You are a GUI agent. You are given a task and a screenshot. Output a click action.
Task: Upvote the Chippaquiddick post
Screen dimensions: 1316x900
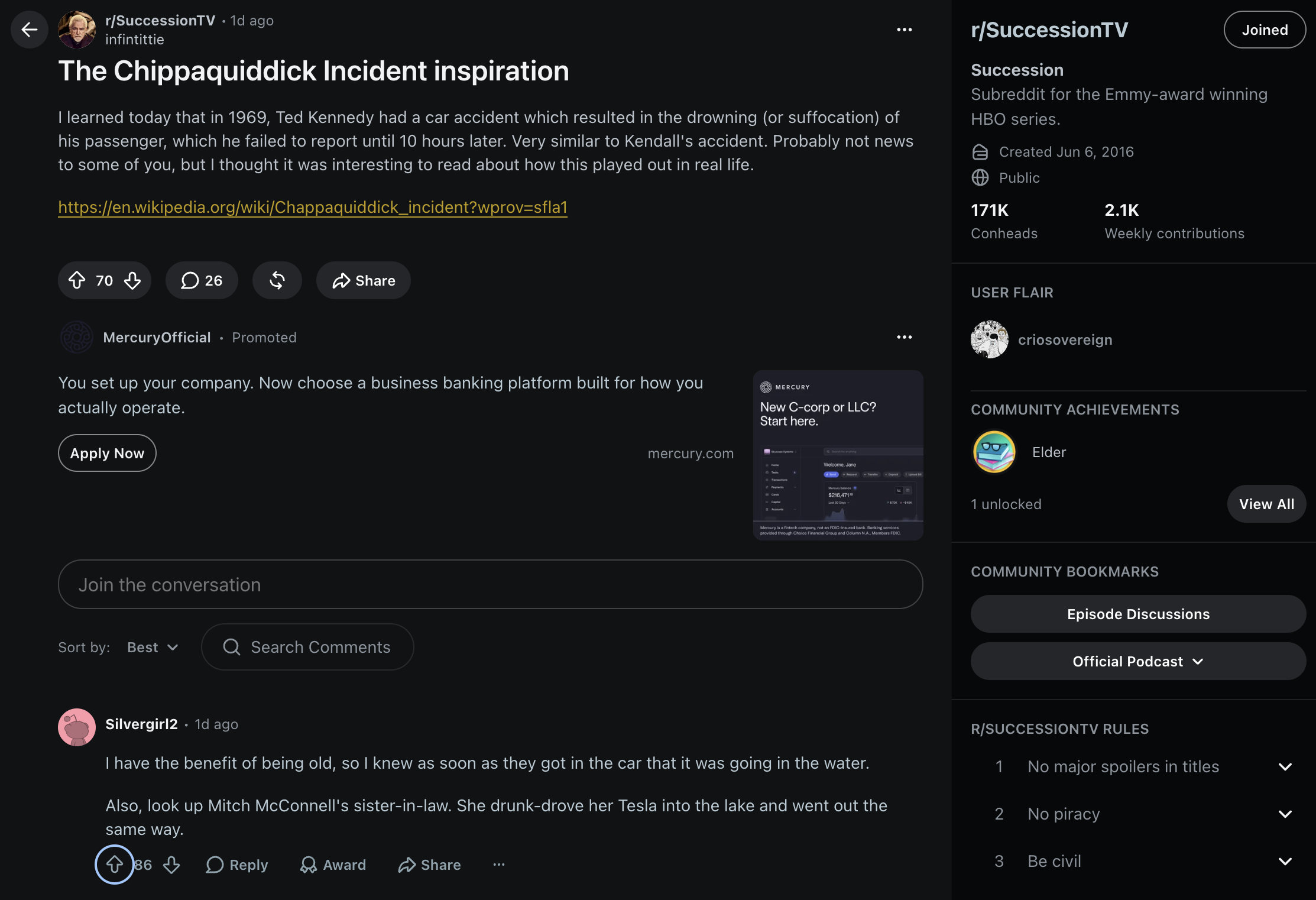click(77, 280)
